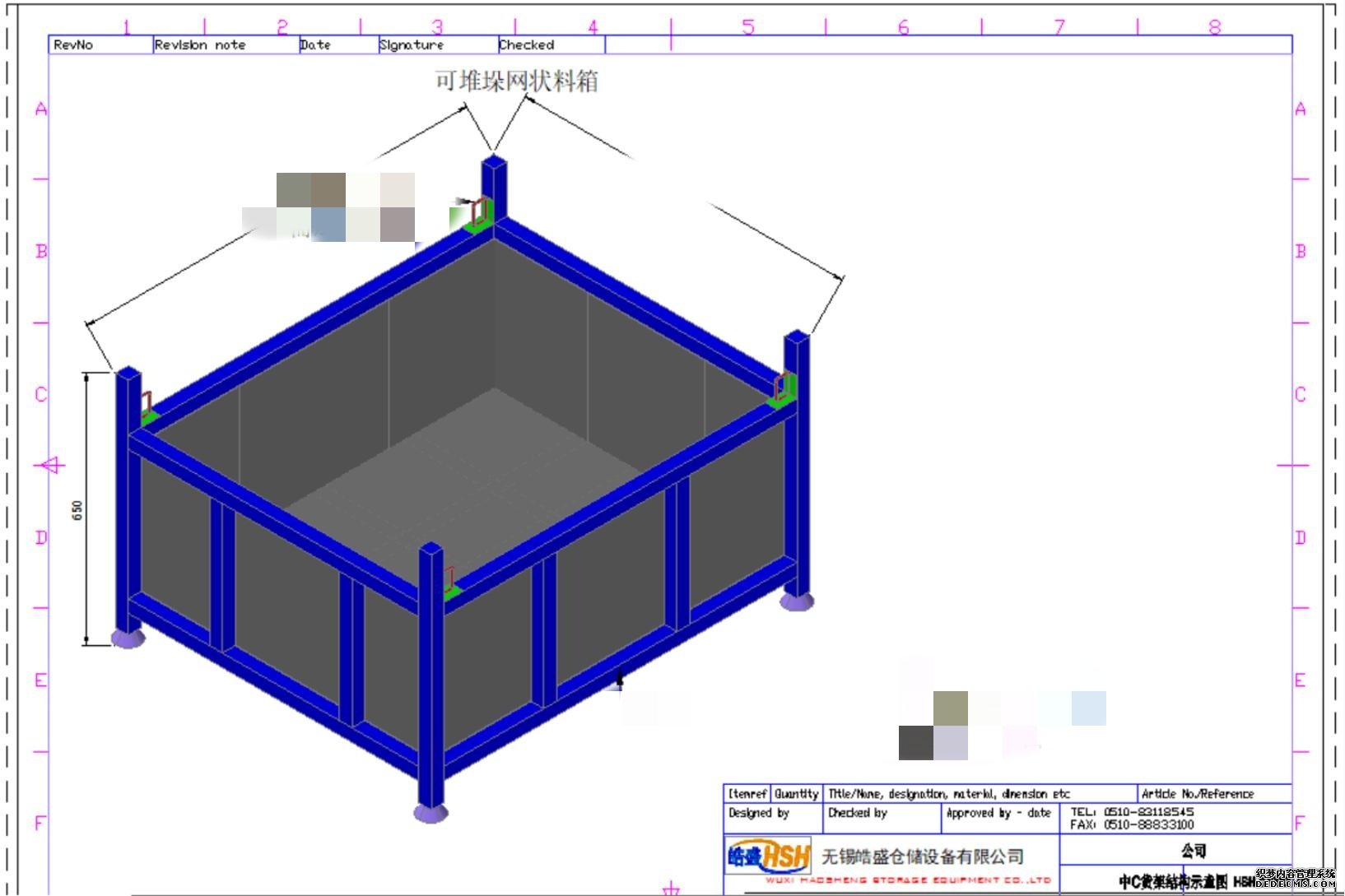Click column zone number "5" on top border
1345x896 pixels.
pos(748,27)
